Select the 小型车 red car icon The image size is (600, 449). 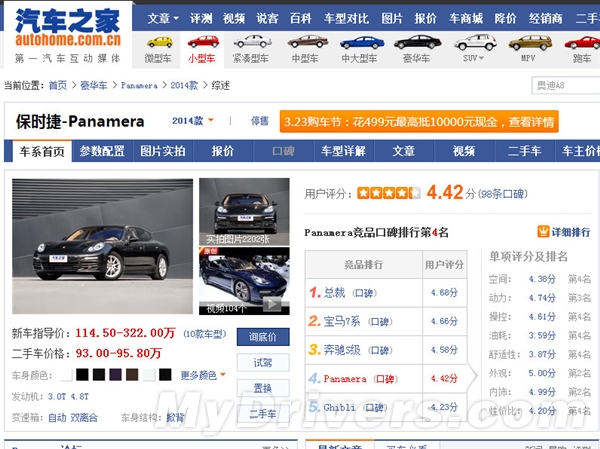click(203, 41)
